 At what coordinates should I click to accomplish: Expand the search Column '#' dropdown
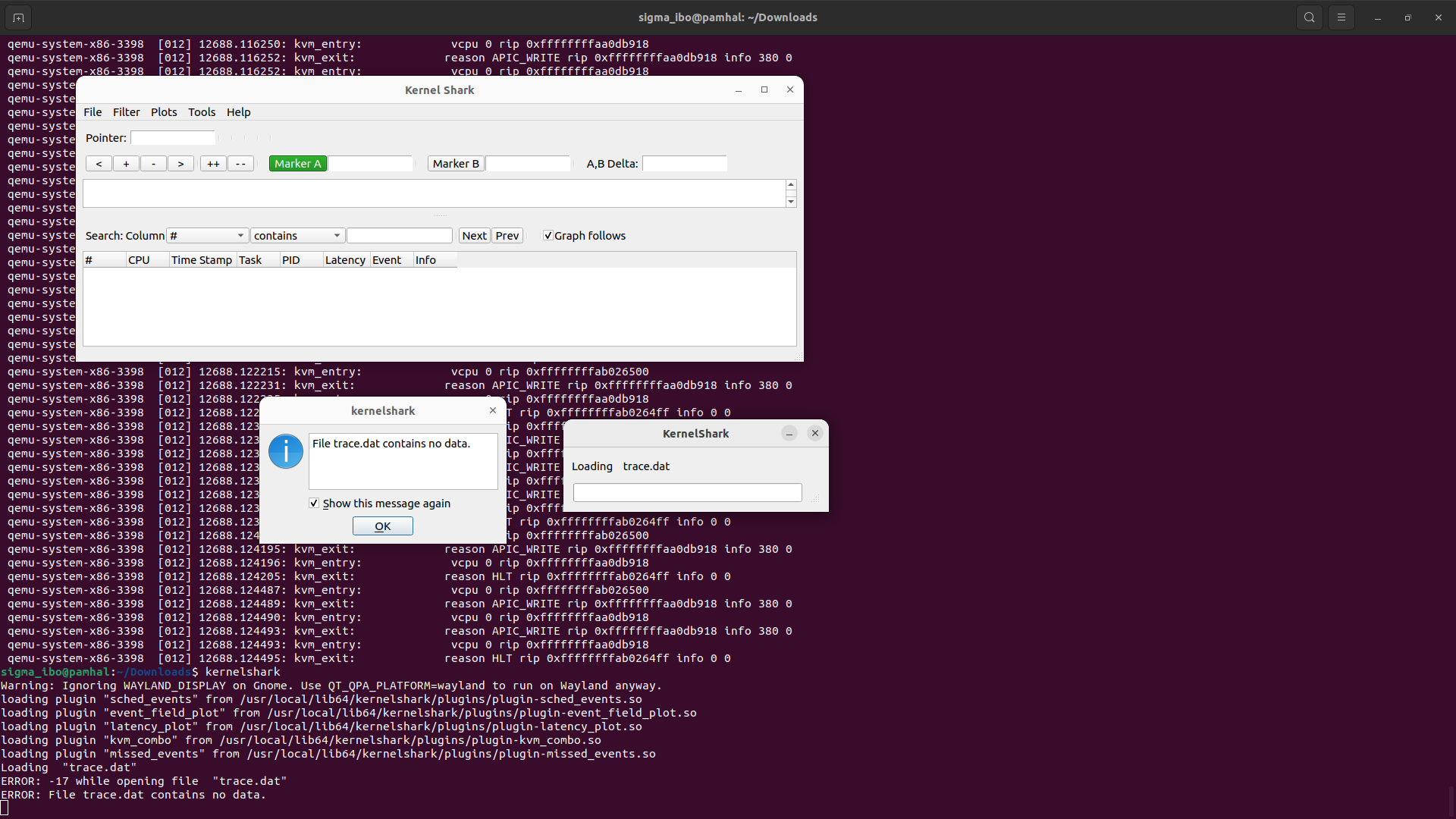point(208,236)
